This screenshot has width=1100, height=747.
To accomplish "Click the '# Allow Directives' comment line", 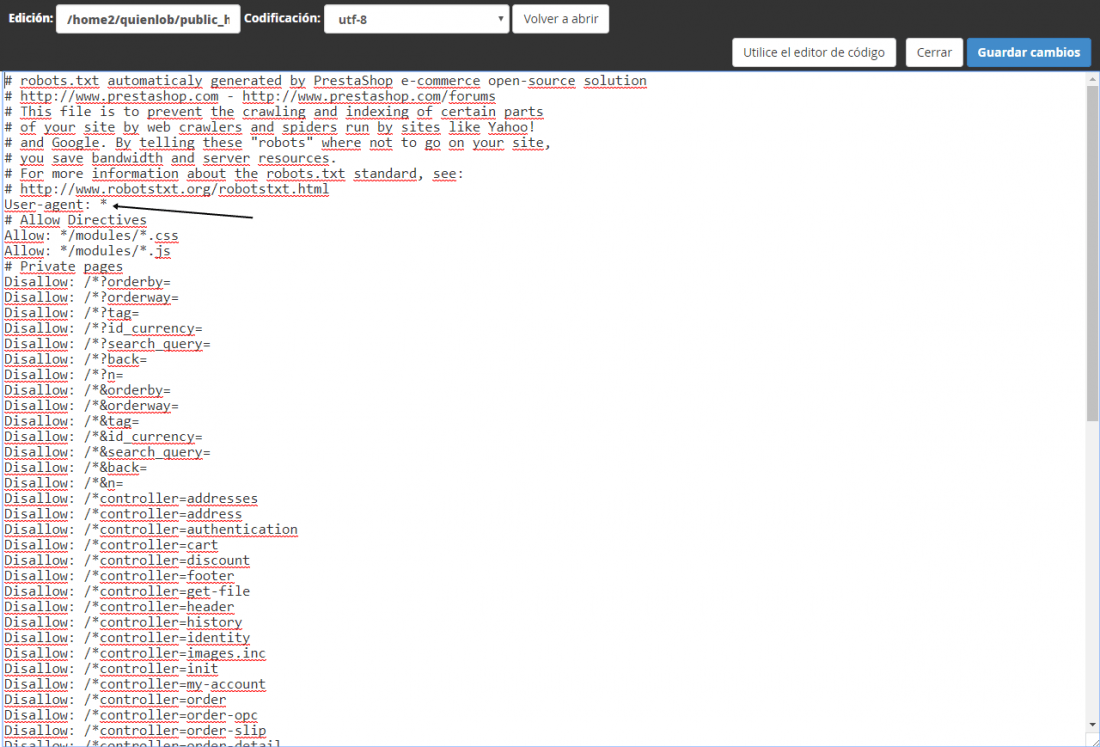I will [76, 220].
